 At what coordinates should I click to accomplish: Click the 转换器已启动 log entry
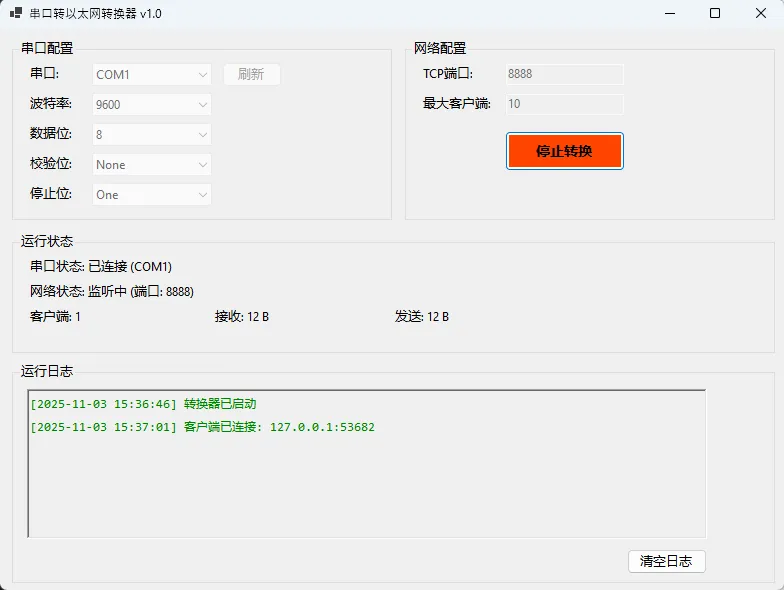(x=143, y=404)
